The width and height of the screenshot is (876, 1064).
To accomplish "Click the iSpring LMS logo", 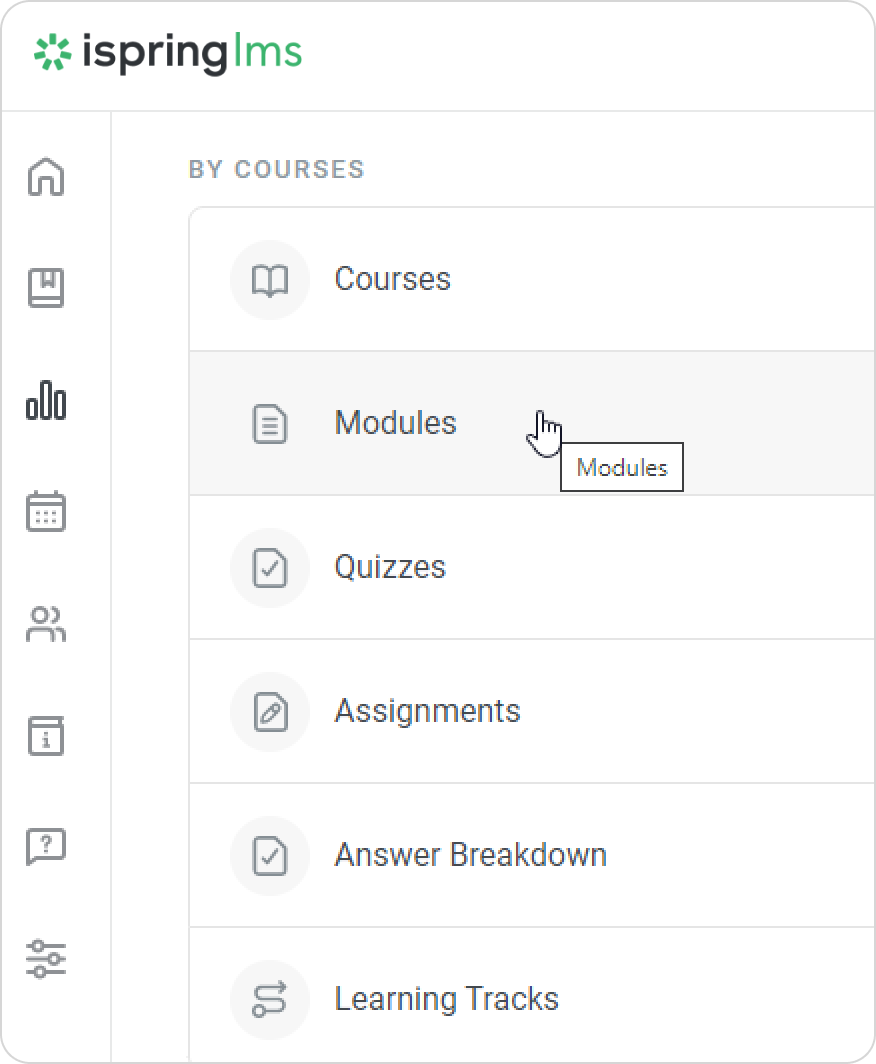I will (168, 53).
